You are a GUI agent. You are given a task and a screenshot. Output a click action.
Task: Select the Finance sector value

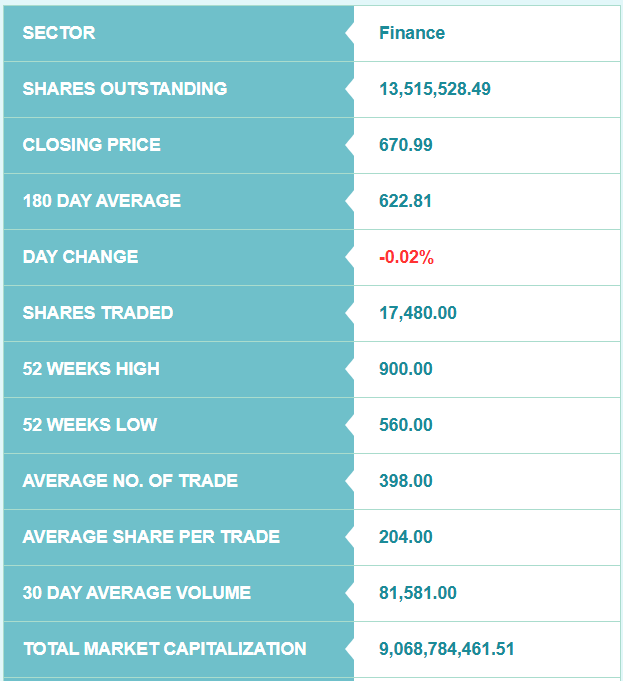coord(412,33)
